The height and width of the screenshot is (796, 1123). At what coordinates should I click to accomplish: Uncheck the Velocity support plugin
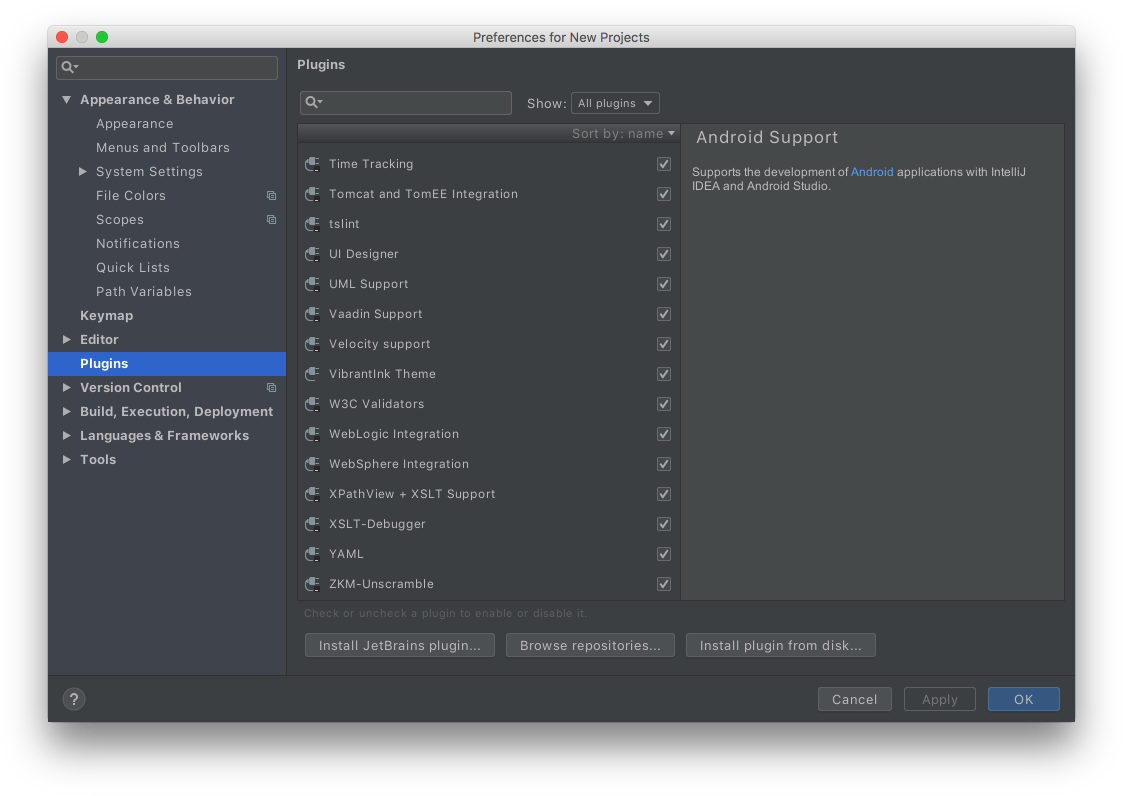(x=664, y=345)
